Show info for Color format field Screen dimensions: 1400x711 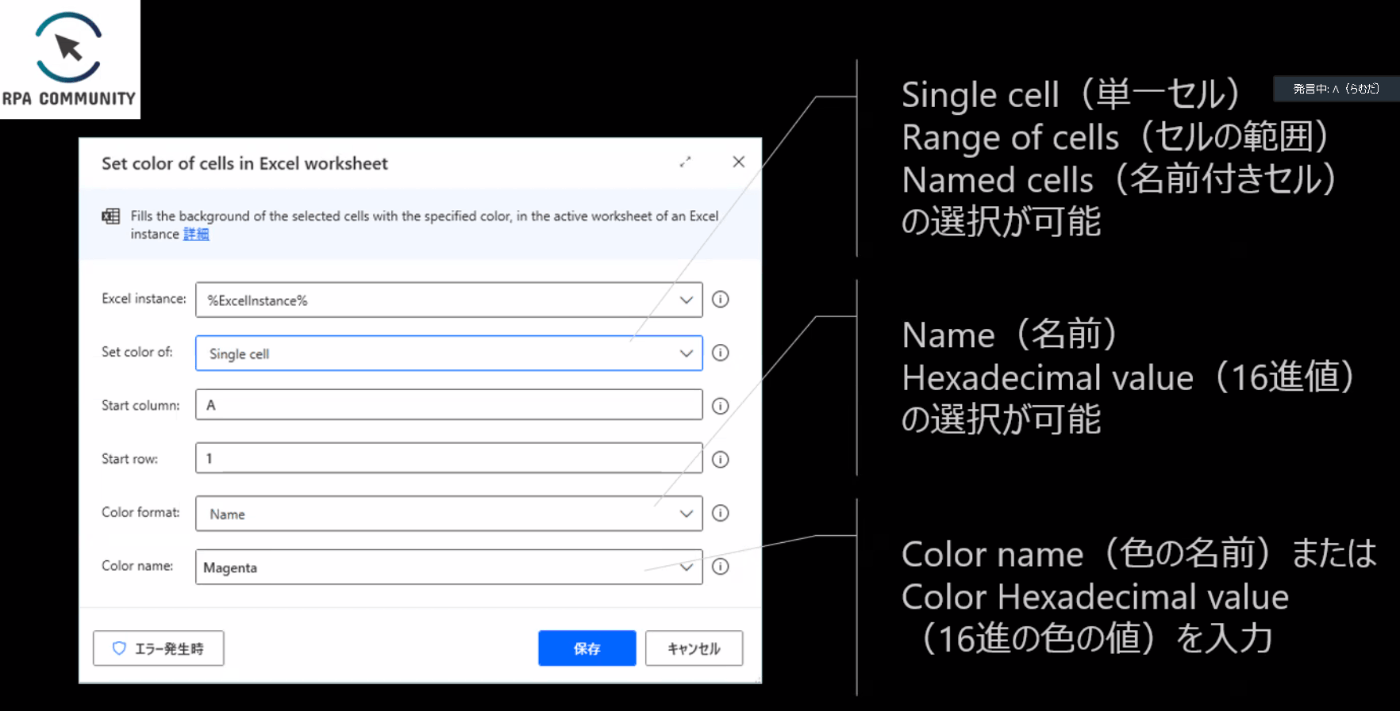[720, 513]
